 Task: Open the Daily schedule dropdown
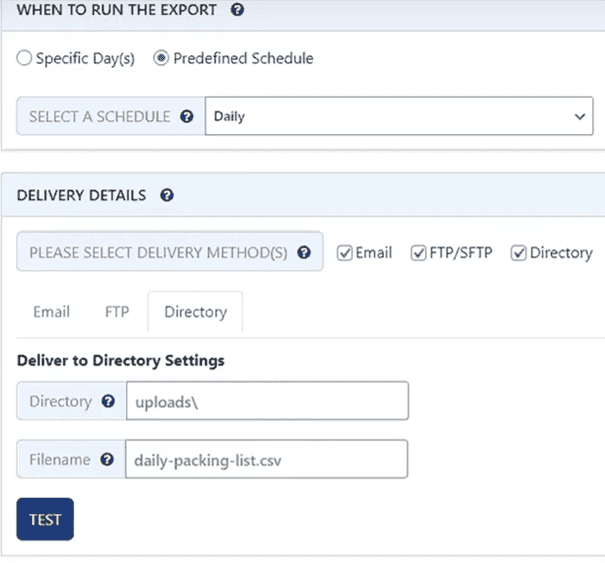tap(399, 116)
